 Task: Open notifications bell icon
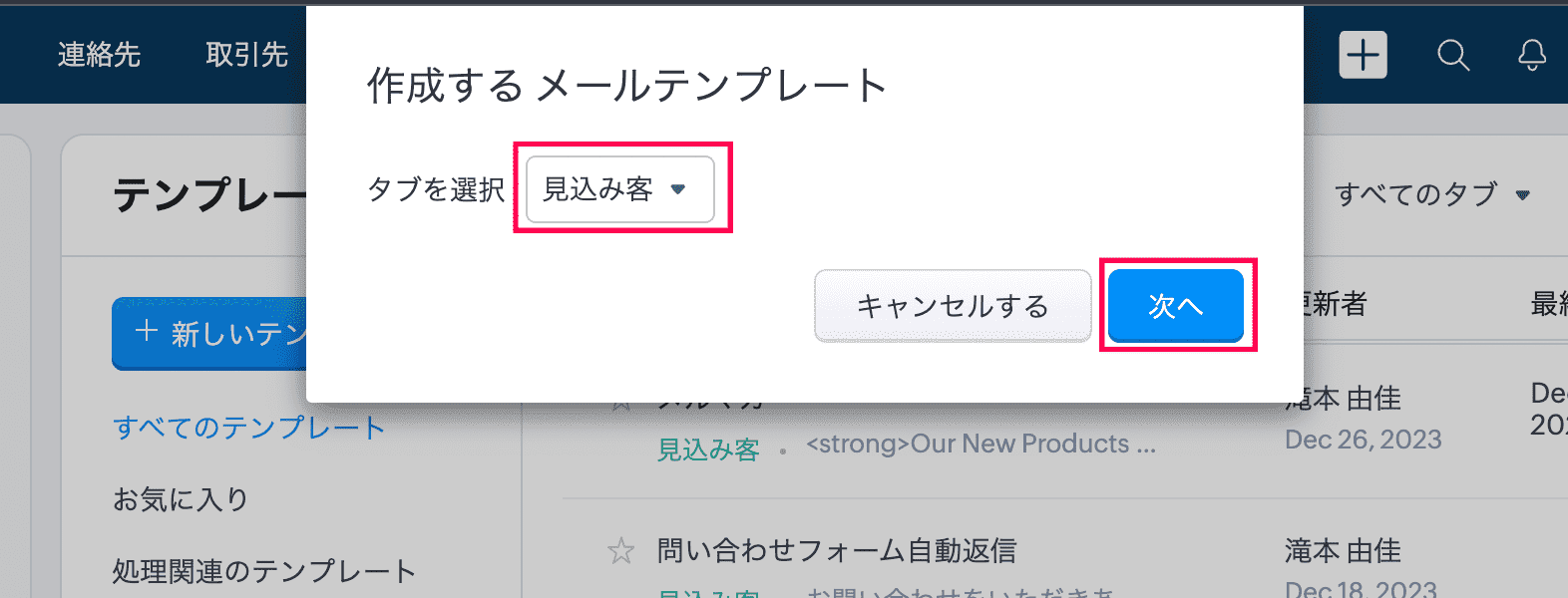[1532, 55]
